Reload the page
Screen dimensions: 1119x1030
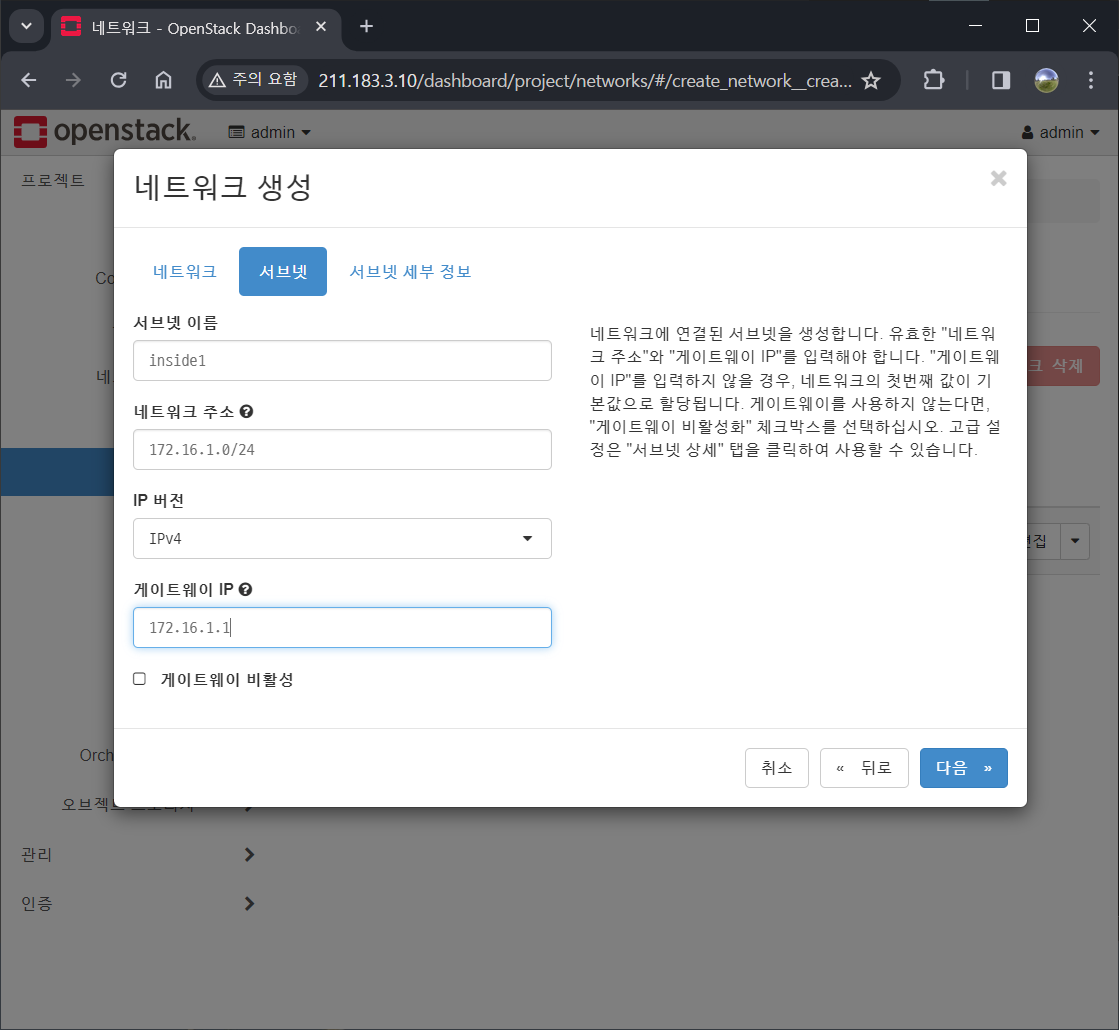pos(118,80)
